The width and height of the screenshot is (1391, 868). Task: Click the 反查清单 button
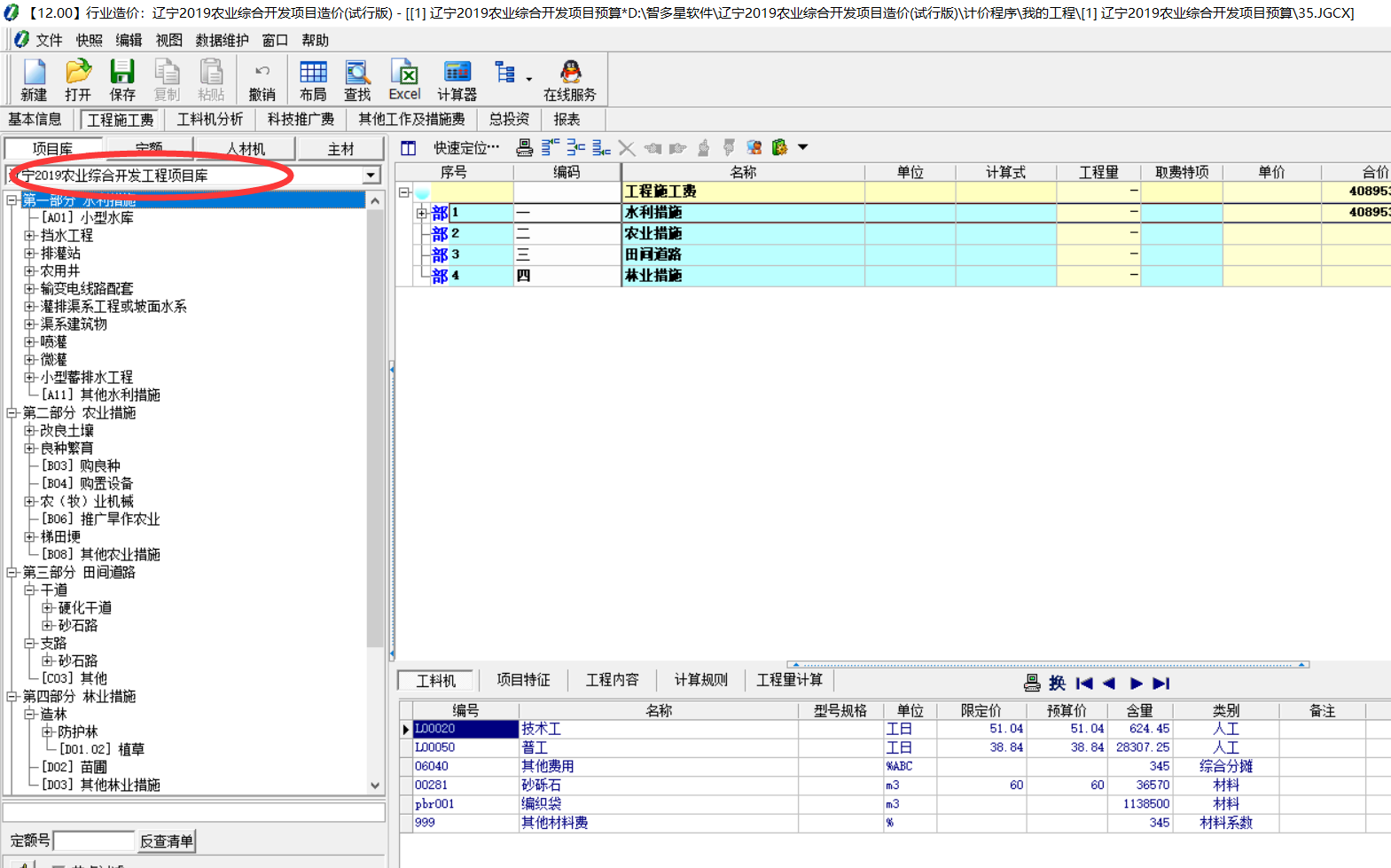click(166, 841)
